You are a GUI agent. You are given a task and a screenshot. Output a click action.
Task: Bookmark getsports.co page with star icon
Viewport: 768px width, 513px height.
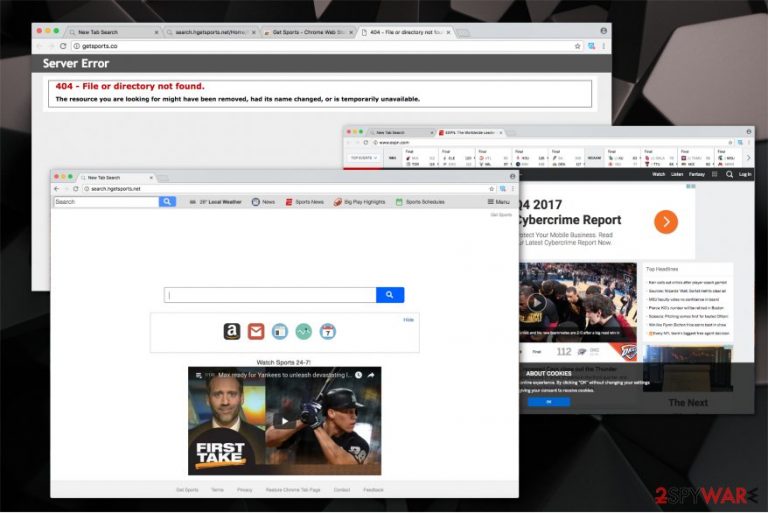(577, 46)
